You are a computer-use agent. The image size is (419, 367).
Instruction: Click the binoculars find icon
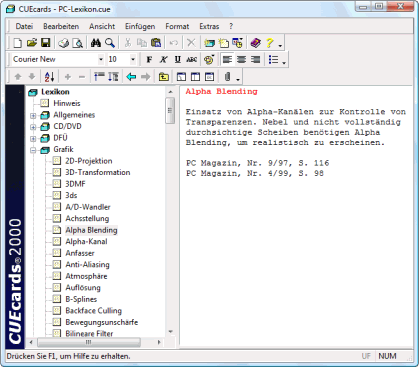(x=96, y=43)
